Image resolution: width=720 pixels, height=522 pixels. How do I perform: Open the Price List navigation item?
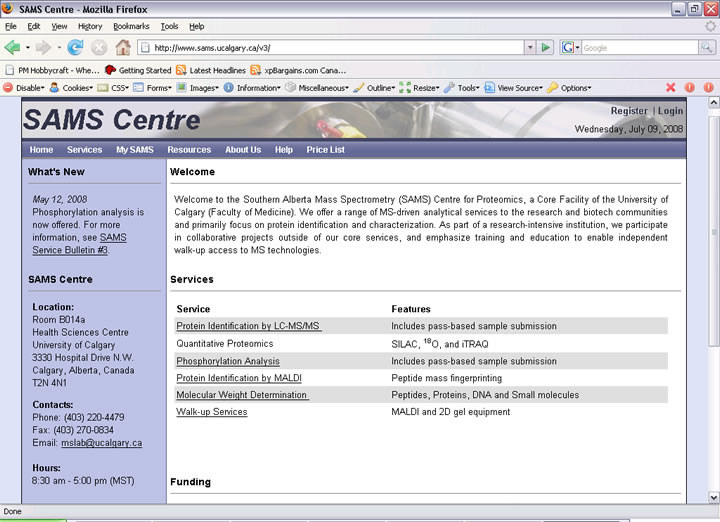coord(326,150)
